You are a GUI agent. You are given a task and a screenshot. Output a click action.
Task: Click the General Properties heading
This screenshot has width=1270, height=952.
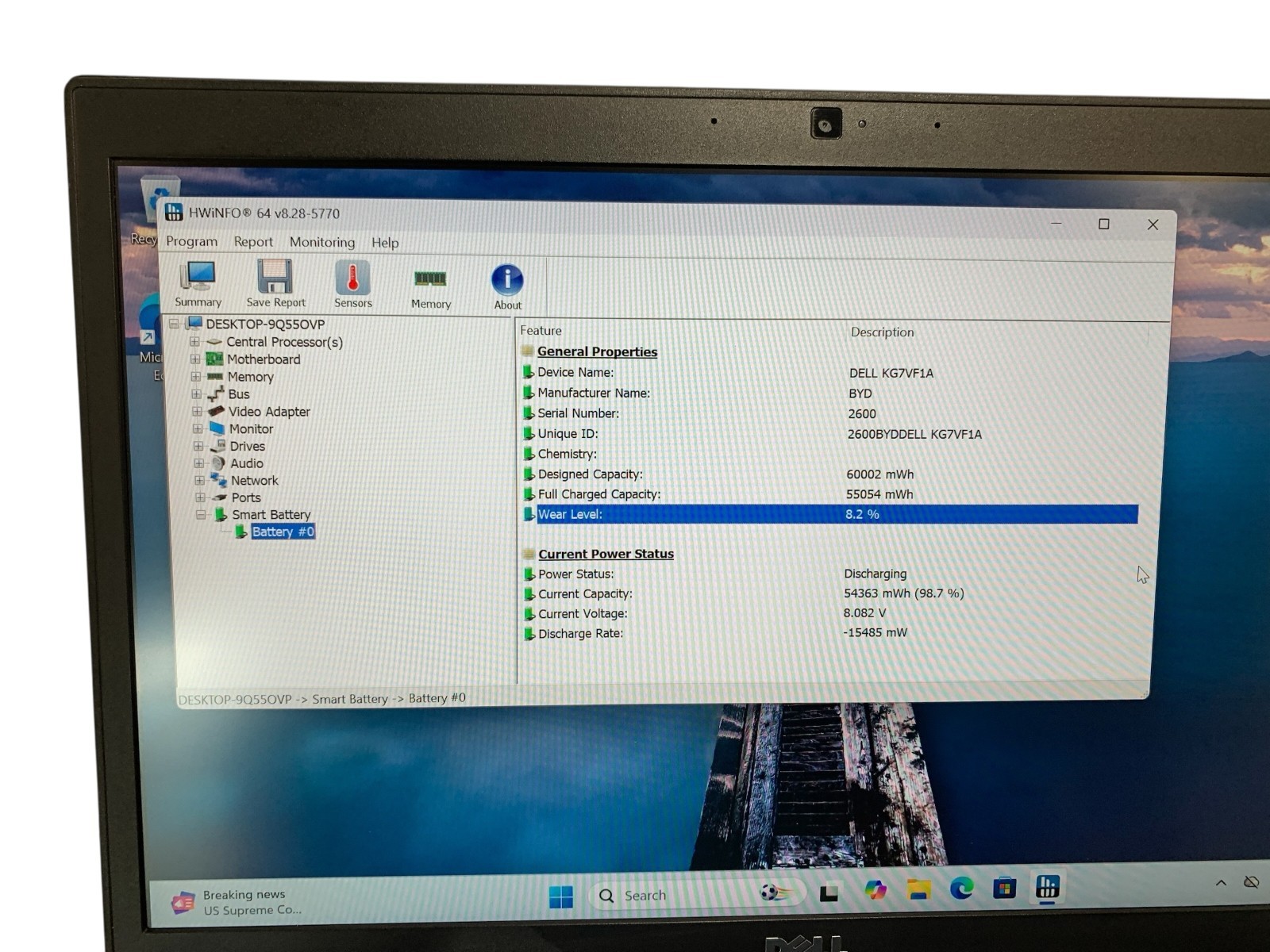tap(597, 351)
